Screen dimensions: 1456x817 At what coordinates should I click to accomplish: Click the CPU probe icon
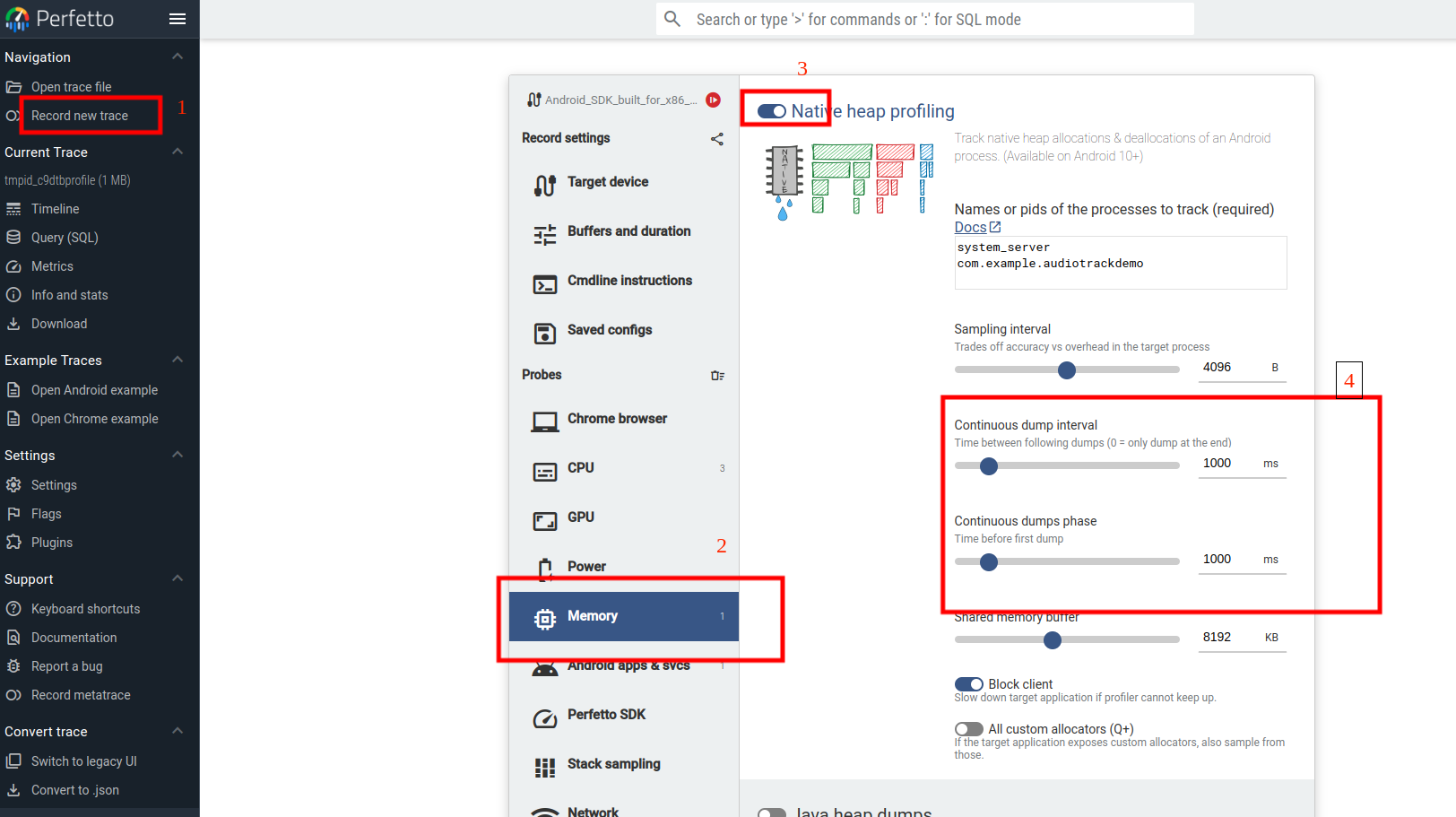point(545,472)
